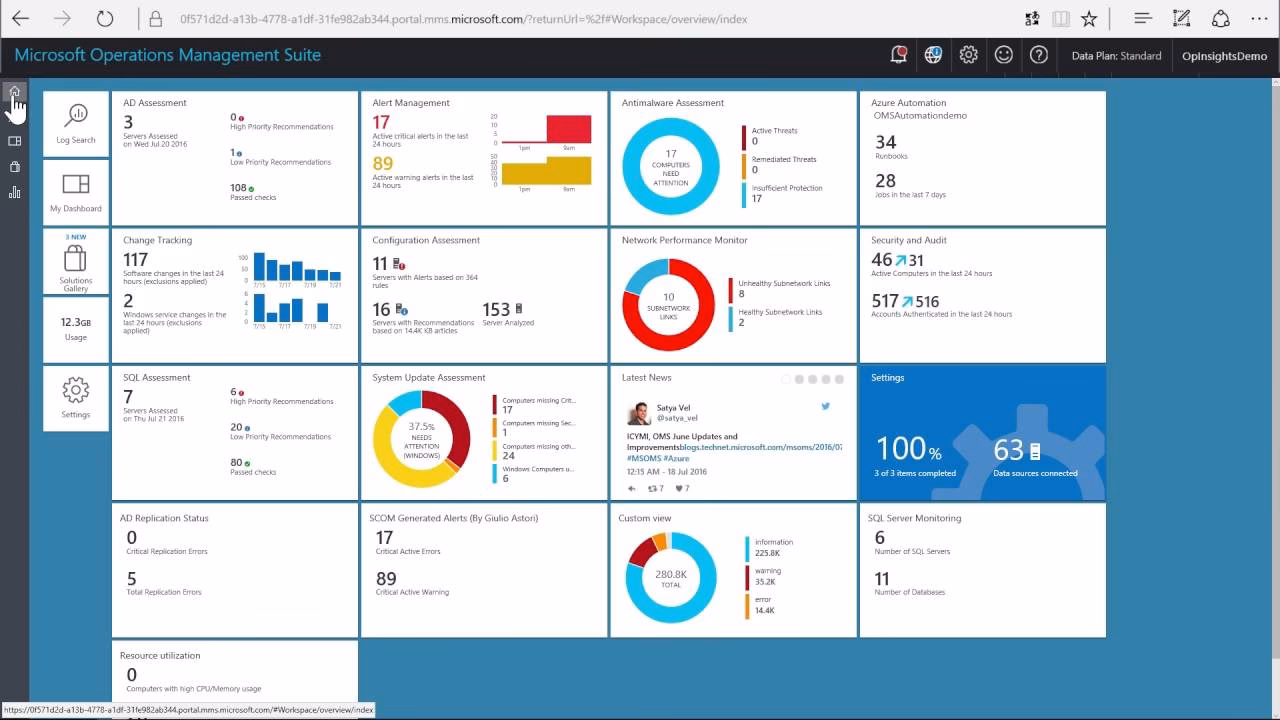Click the Home icon in the left sidebar
The image size is (1280, 720).
click(x=13, y=90)
